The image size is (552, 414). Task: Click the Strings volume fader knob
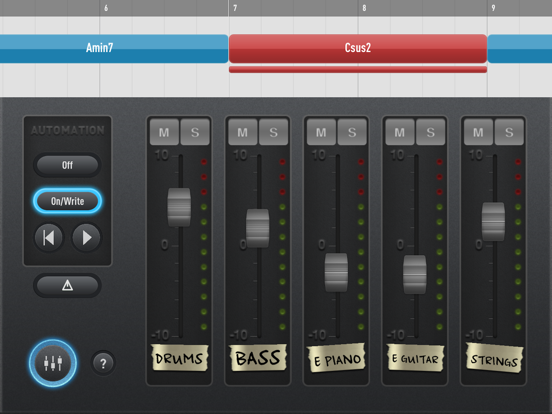493,221
